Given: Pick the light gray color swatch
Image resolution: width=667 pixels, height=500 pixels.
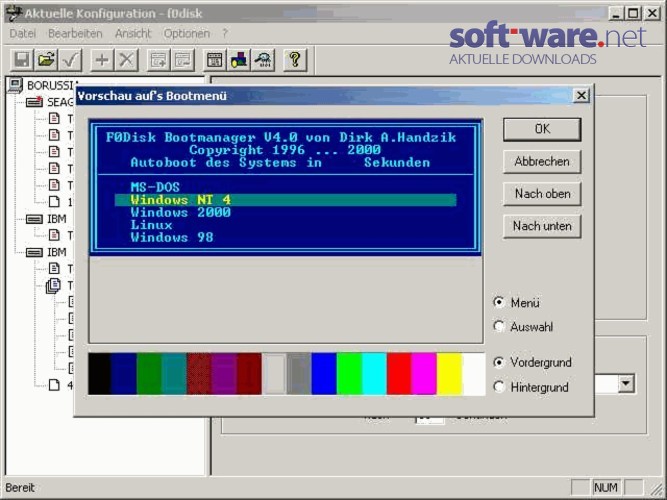Looking at the screenshot, I should 274,374.
